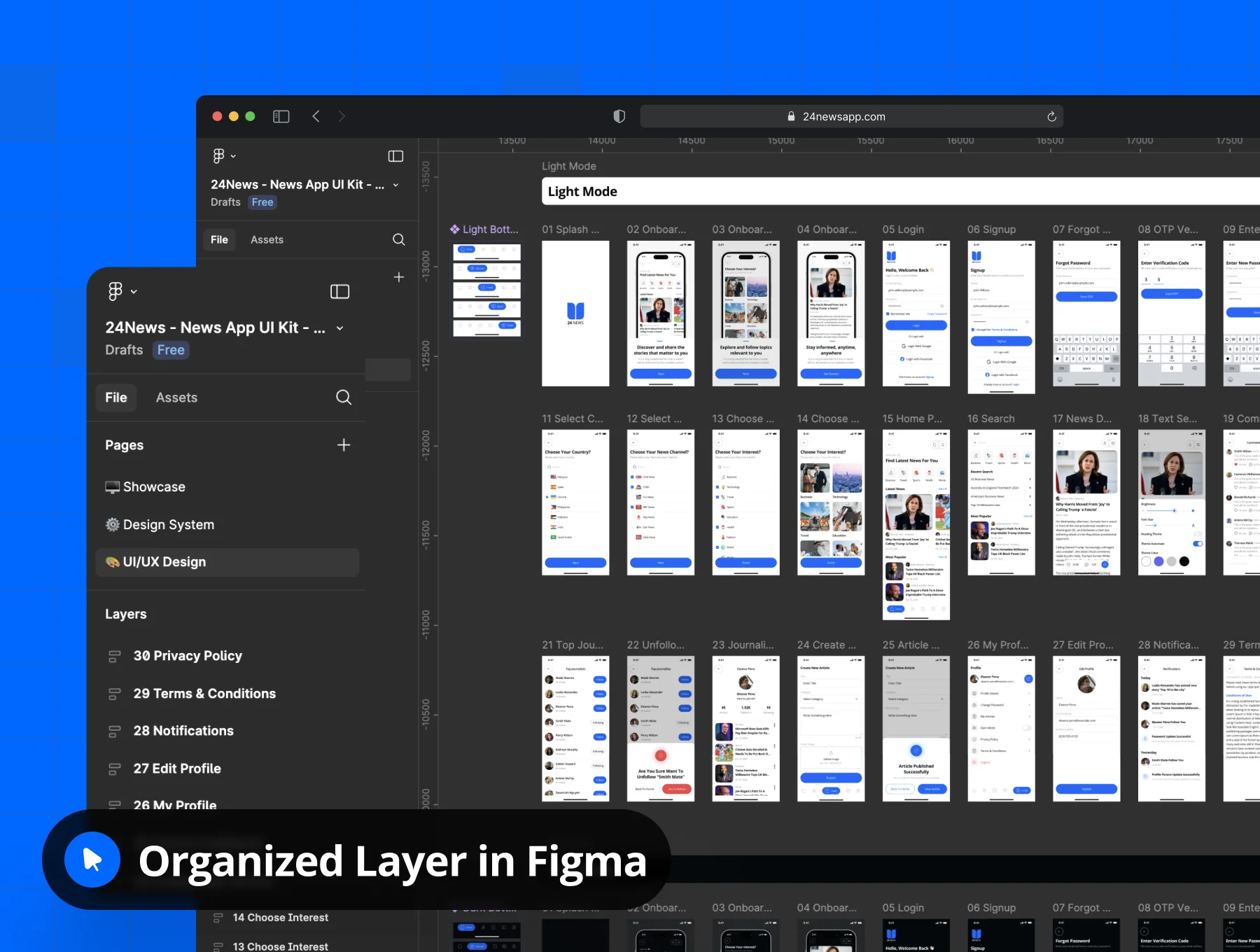The height and width of the screenshot is (952, 1260).
Task: Switch to File tab in back panel
Action: coord(219,239)
